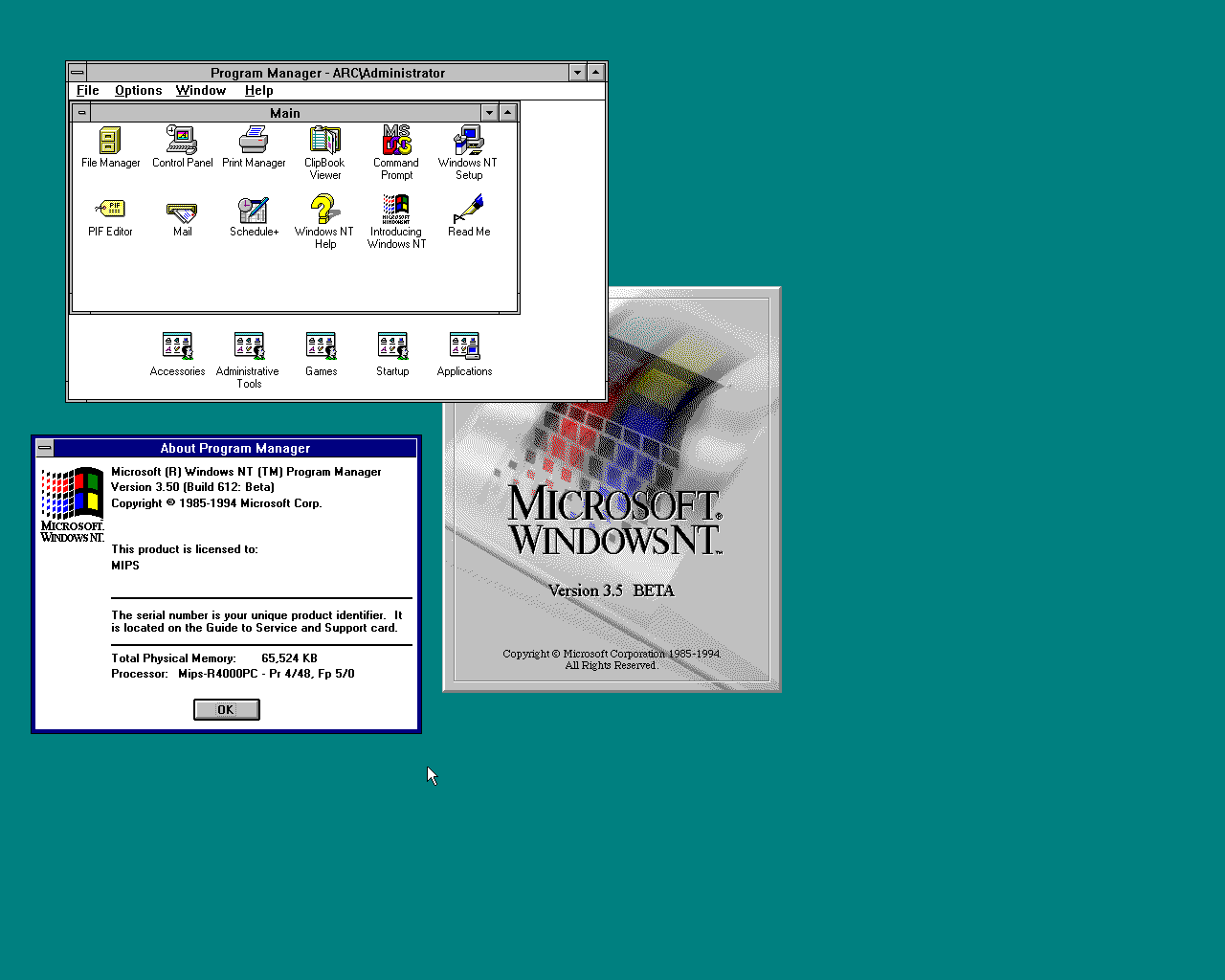Click OK in About Program Manager
Image resolution: width=1225 pixels, height=980 pixels.
pos(227,709)
